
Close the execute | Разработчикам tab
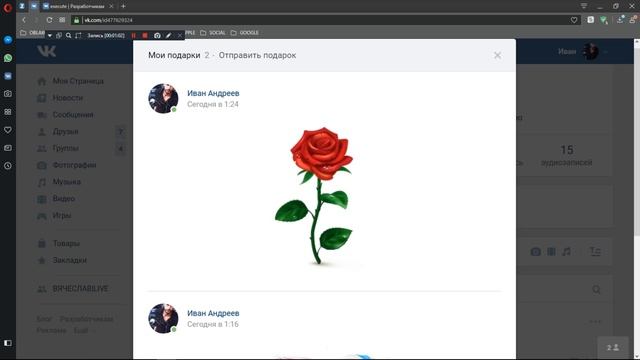[x=111, y=6]
